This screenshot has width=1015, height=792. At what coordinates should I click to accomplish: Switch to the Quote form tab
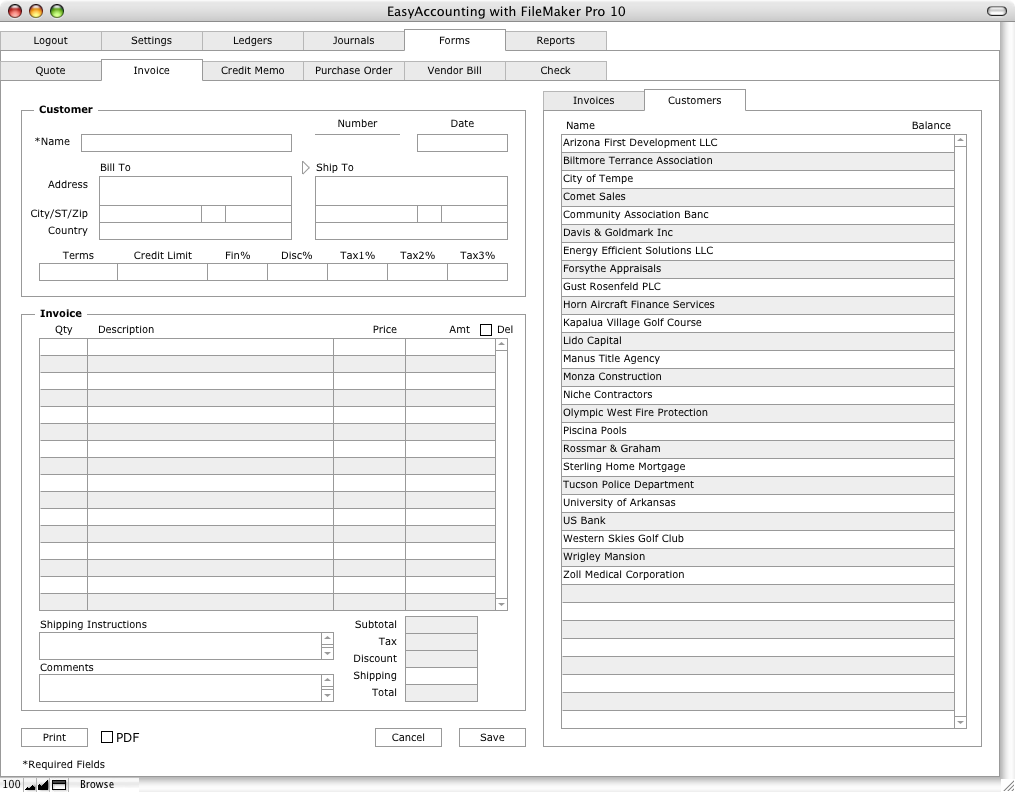tap(50, 71)
